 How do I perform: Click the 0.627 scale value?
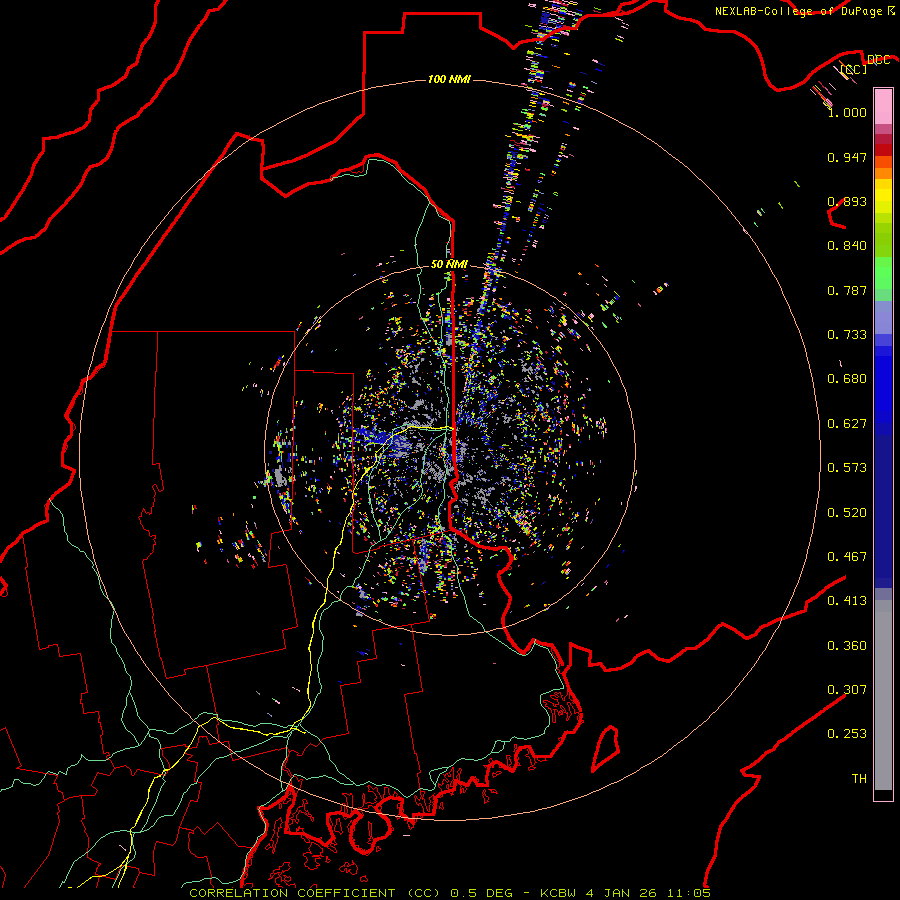click(847, 424)
